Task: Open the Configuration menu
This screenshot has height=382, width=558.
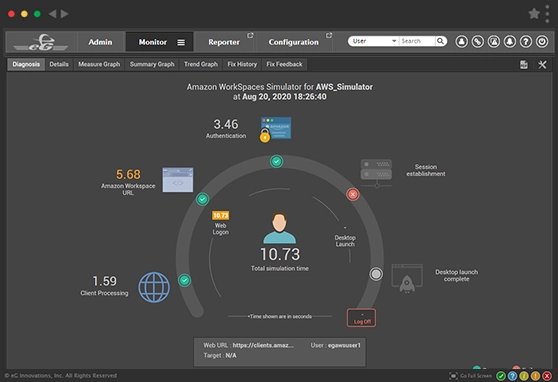Action: coord(294,42)
